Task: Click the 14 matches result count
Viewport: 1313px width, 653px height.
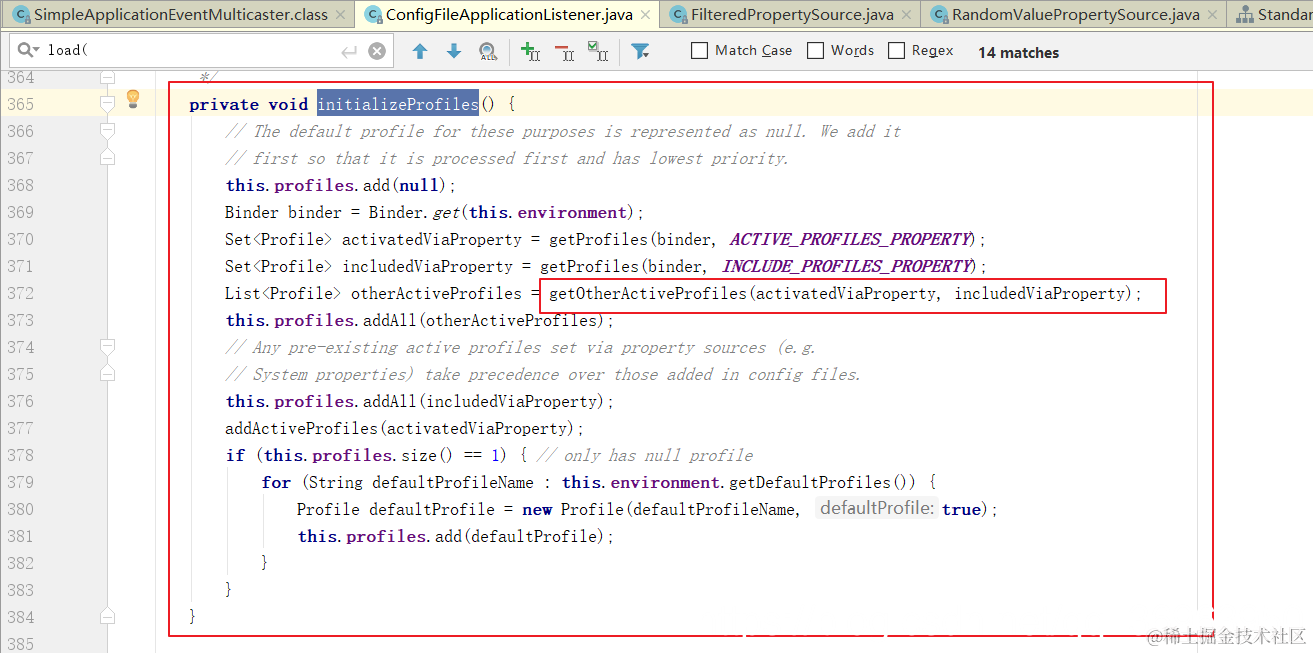Action: click(x=1018, y=52)
